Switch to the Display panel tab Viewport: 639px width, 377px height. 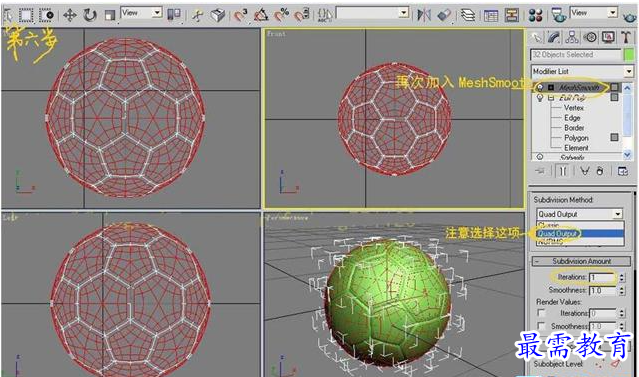tap(608, 37)
